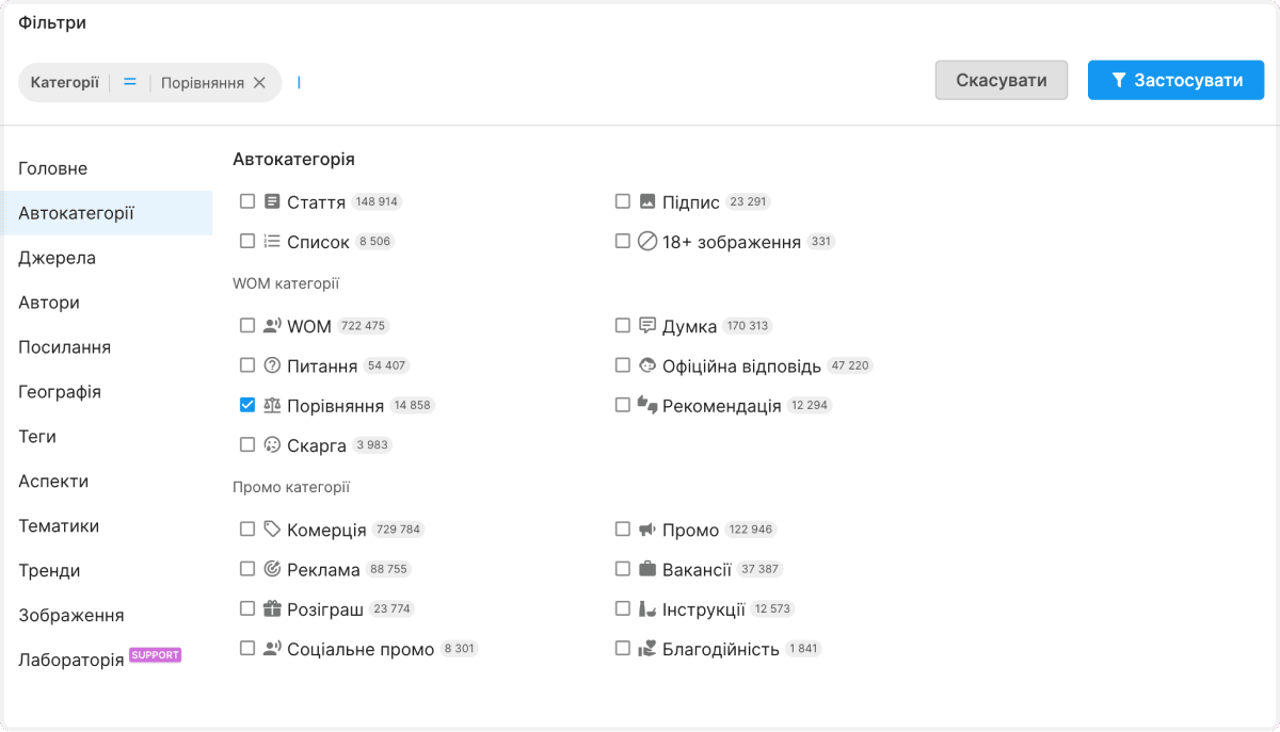Image resolution: width=1280 pixels, height=732 pixels.
Task: Click the Стаття article icon
Action: pyautogui.click(x=272, y=202)
